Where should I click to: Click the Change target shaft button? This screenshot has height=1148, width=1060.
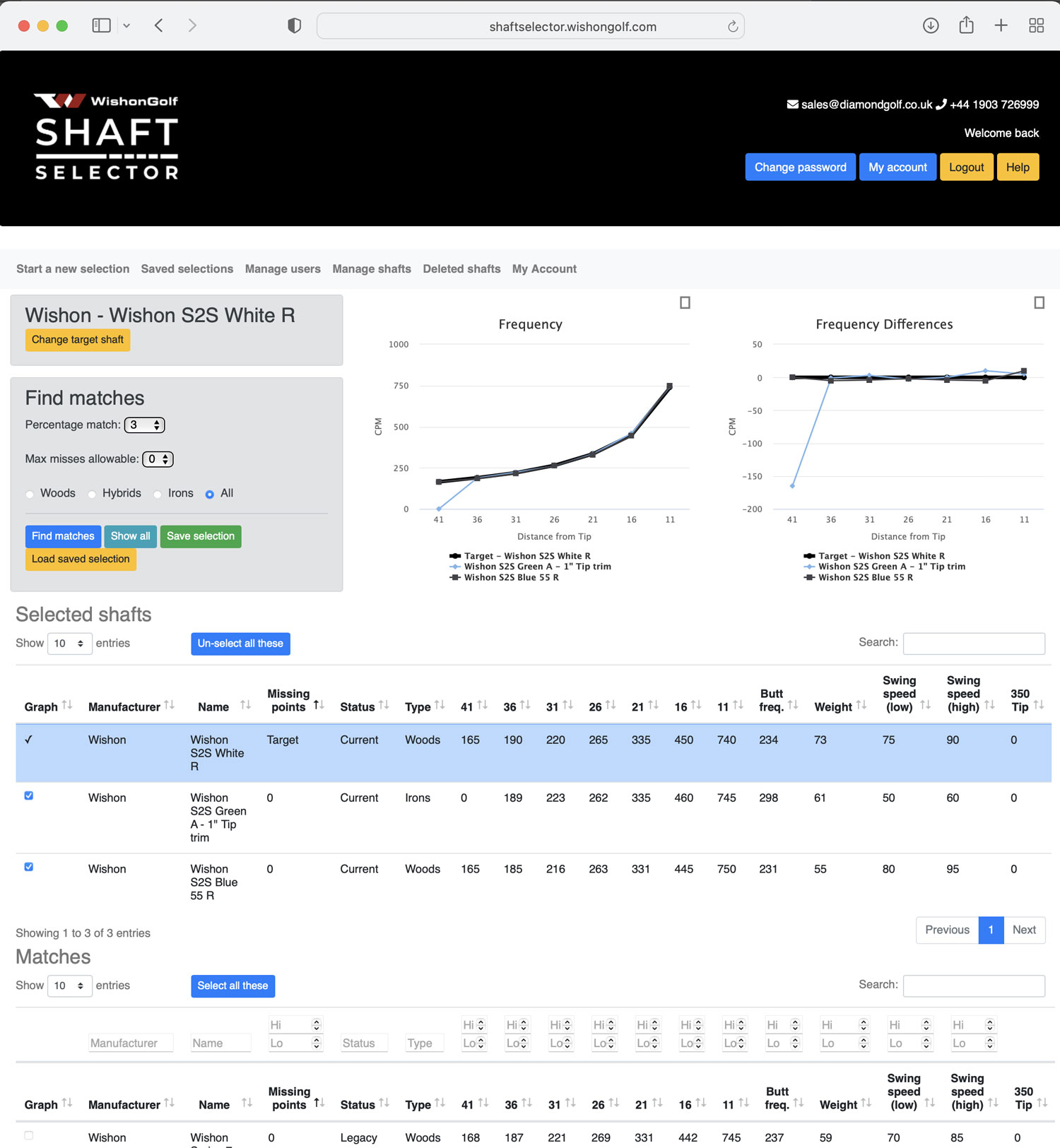coord(78,340)
